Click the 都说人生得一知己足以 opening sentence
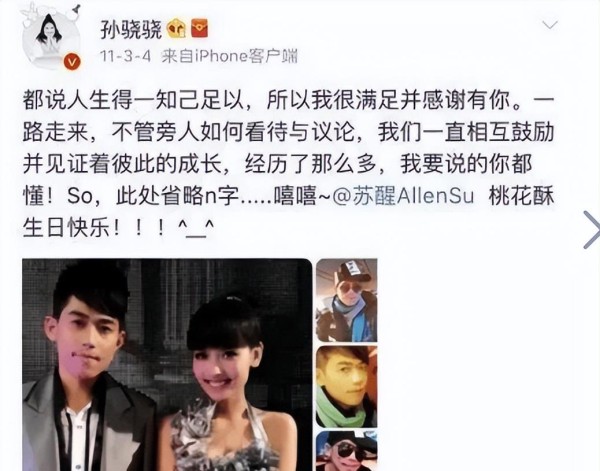This screenshot has width=600, height=471. pos(133,101)
